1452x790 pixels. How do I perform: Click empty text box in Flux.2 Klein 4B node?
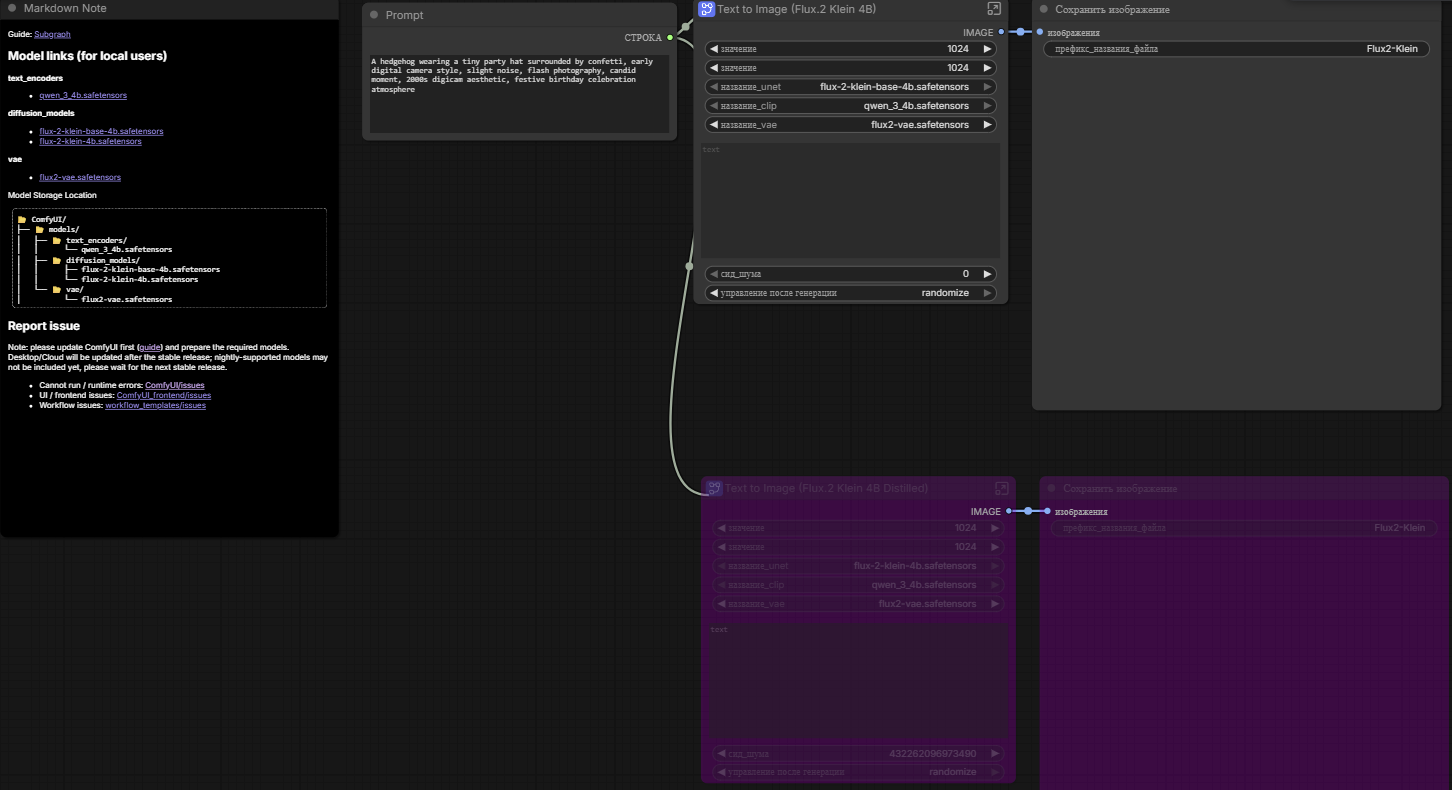coord(851,200)
